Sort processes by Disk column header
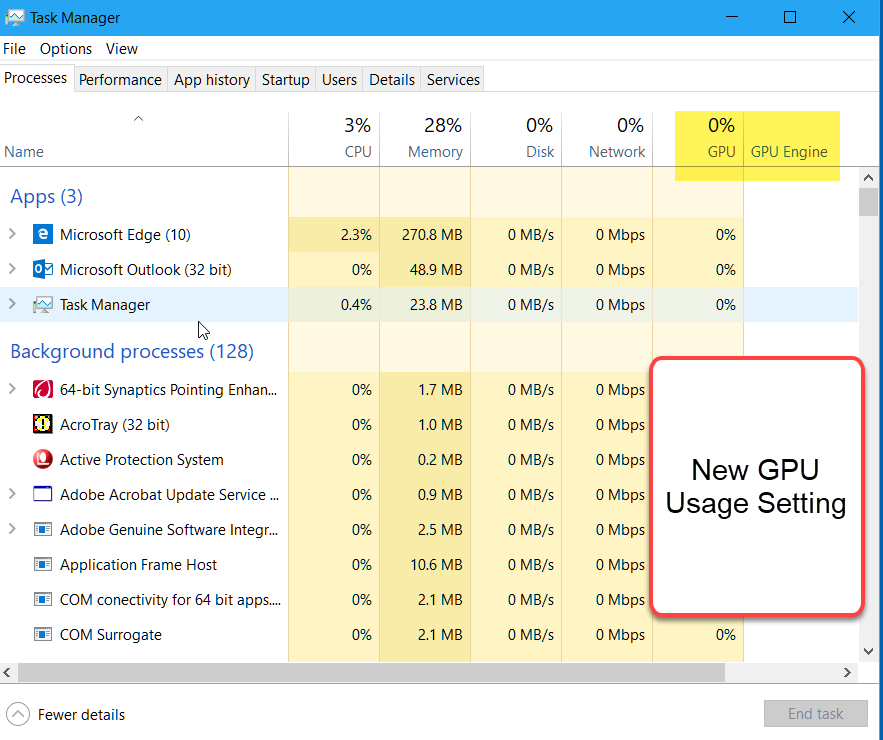The width and height of the screenshot is (883, 740). coord(516,139)
